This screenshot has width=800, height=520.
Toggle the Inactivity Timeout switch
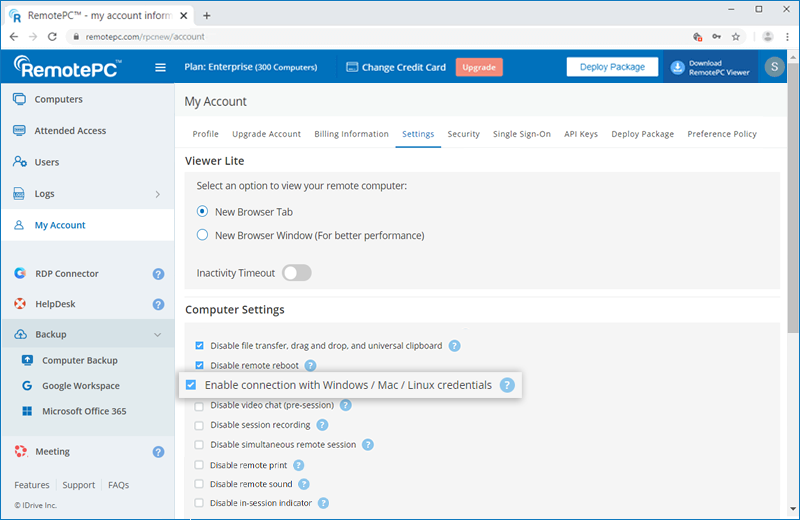(297, 273)
